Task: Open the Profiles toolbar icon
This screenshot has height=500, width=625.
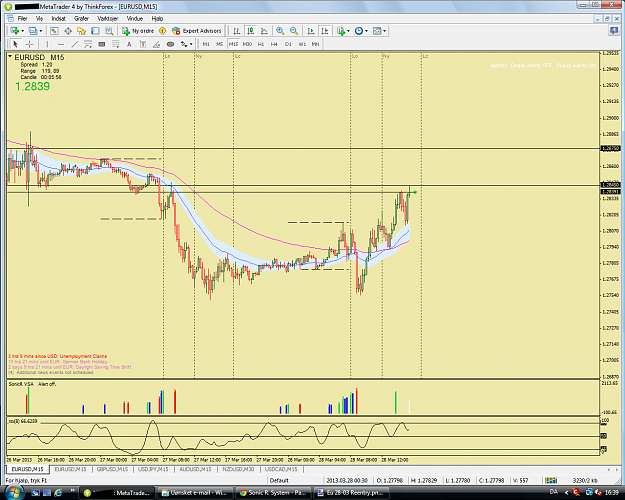Action: tap(33, 31)
